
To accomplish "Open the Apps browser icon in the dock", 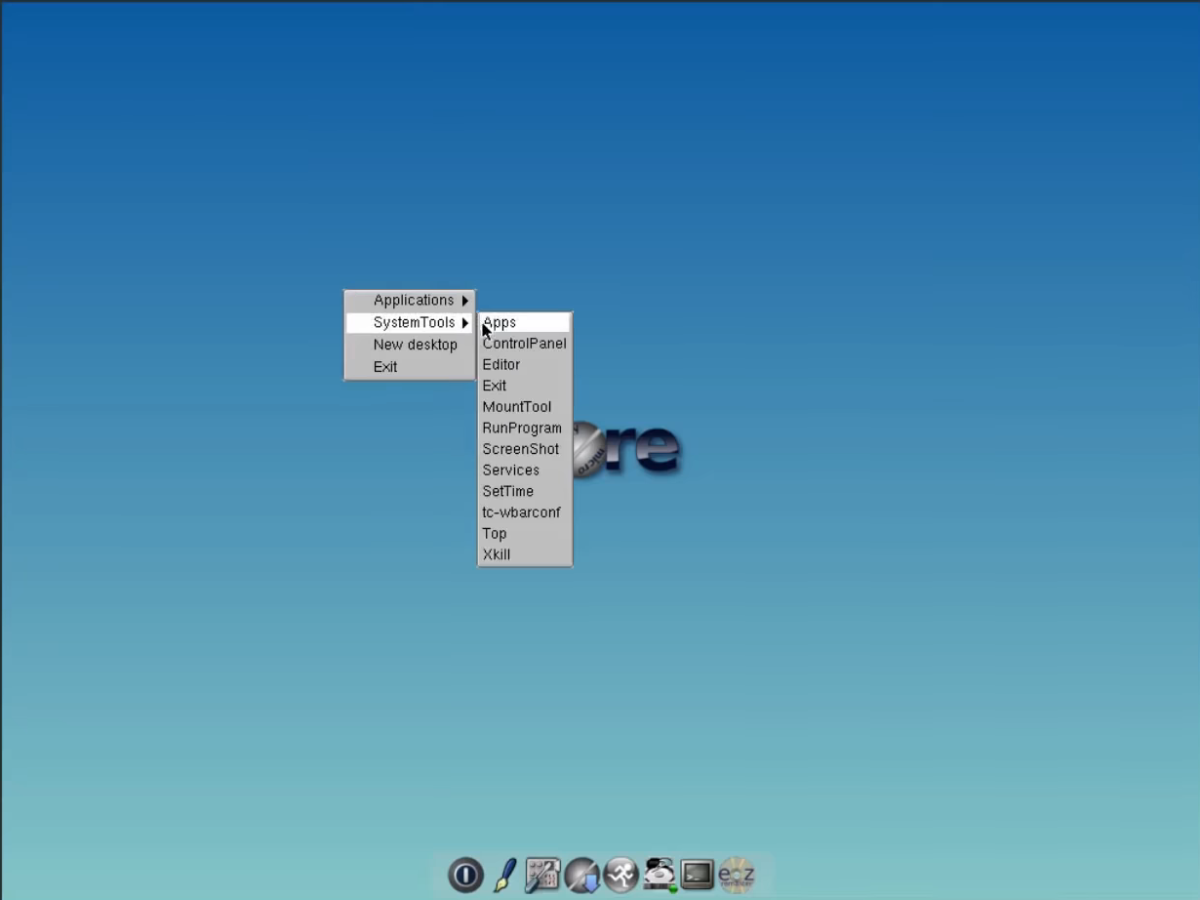I will [582, 875].
